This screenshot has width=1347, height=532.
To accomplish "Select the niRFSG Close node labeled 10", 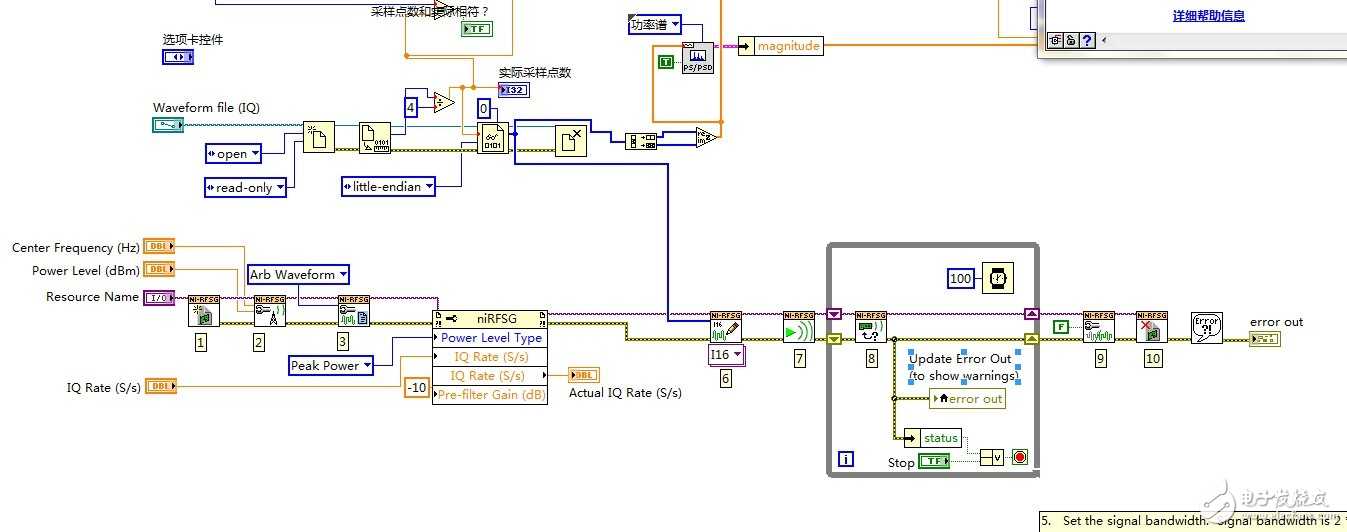I will click(1152, 327).
